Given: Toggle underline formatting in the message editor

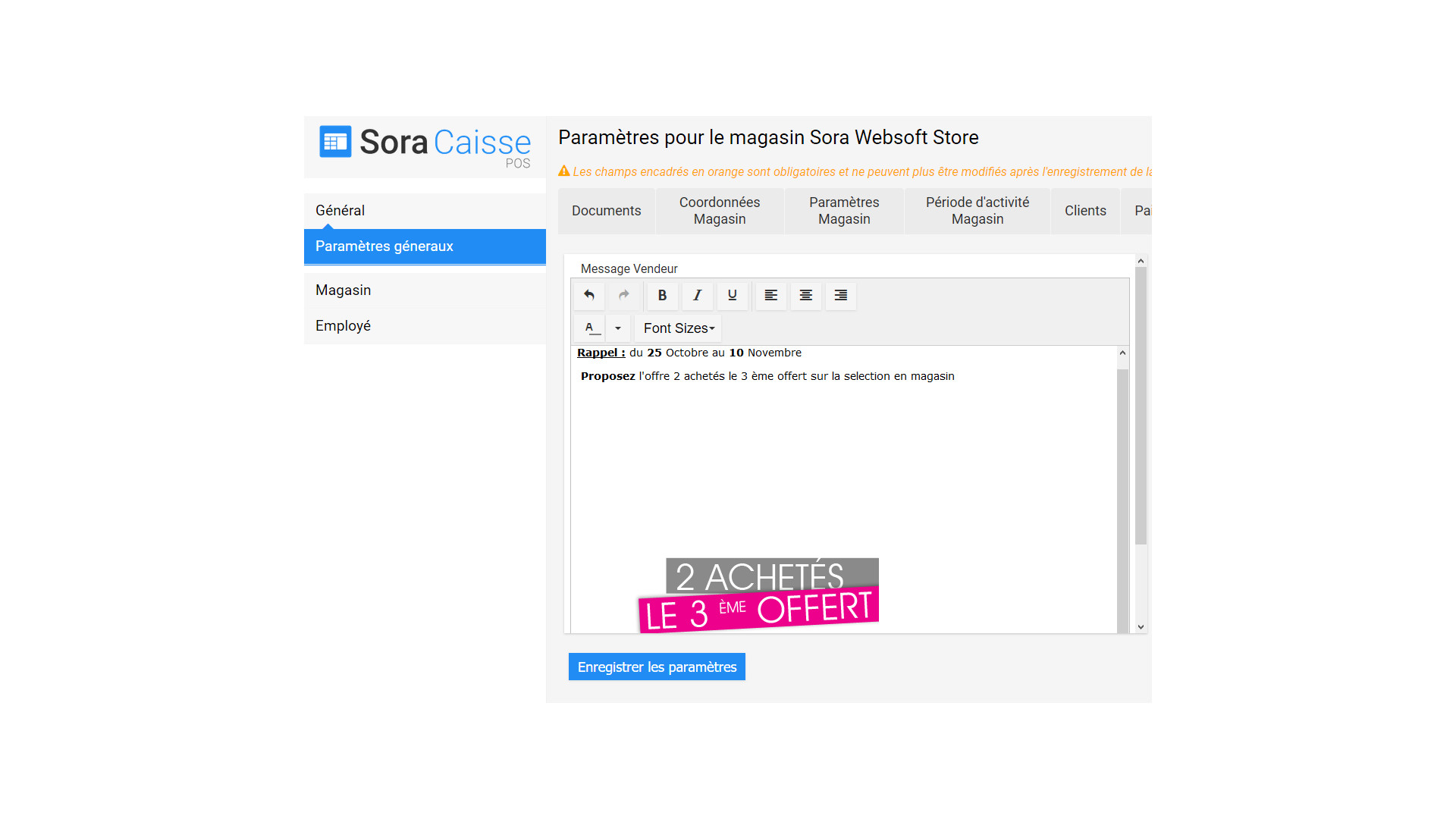Looking at the screenshot, I should (732, 296).
